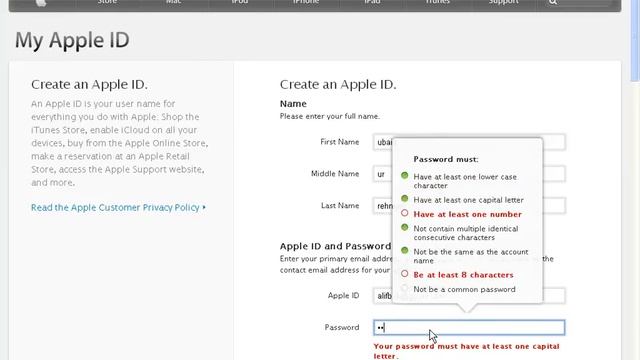Screen dimensions: 640x360
Task: Click the red password capital letter error message
Action: [x=466, y=351]
